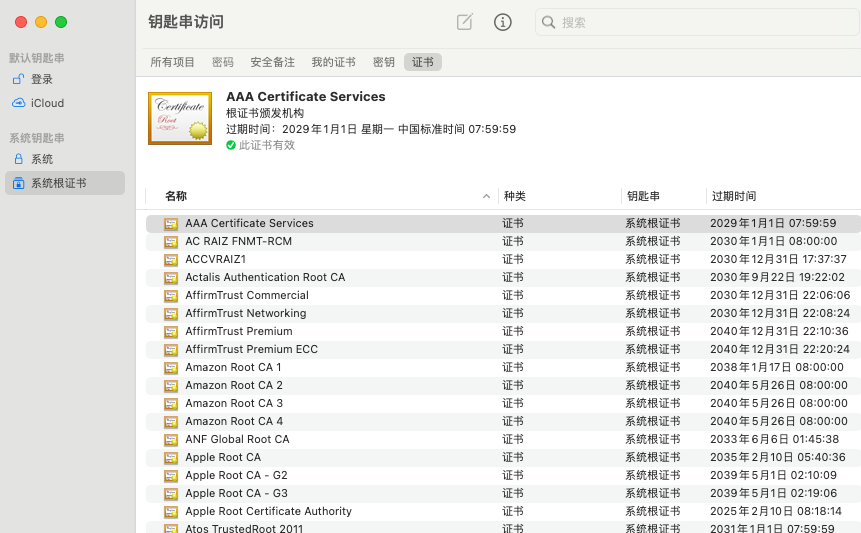Click the ANF Global Root CA icon
Image resolution: width=861 pixels, height=533 pixels.
tap(171, 440)
